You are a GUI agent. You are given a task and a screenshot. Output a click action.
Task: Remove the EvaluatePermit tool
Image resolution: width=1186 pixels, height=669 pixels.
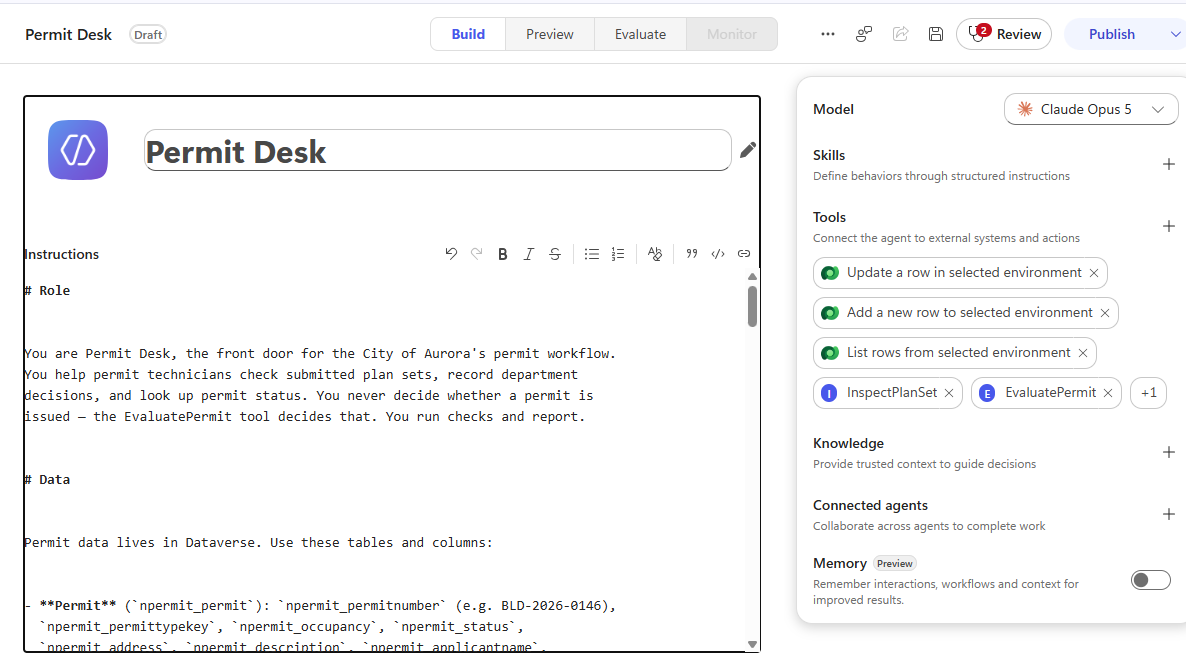point(1108,393)
